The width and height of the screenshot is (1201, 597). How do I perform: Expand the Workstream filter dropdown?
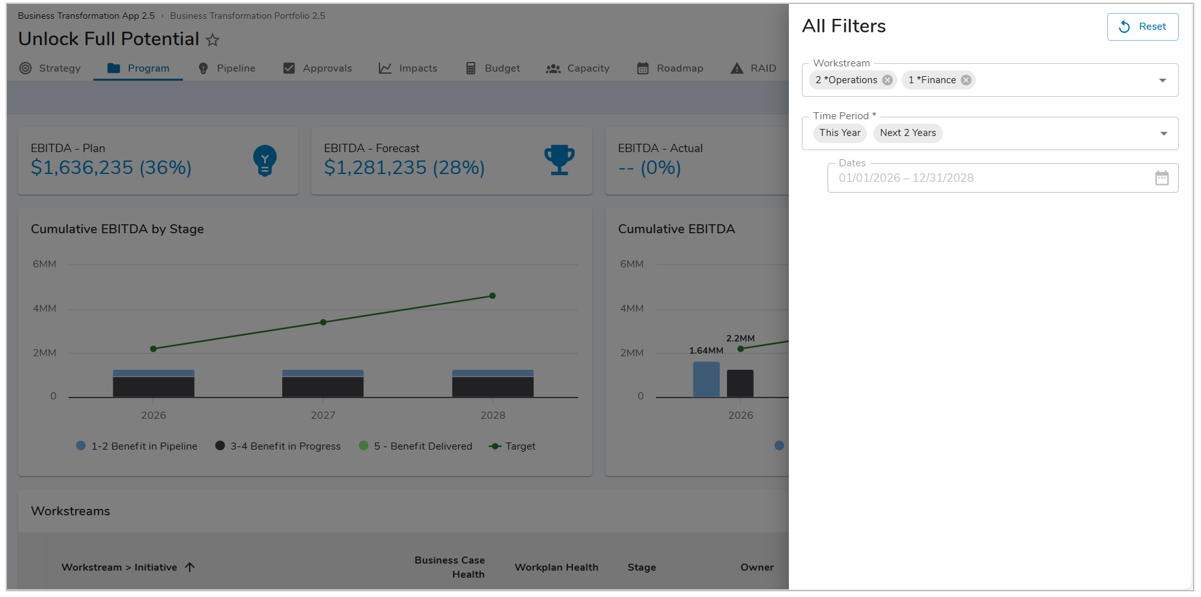(x=1162, y=81)
